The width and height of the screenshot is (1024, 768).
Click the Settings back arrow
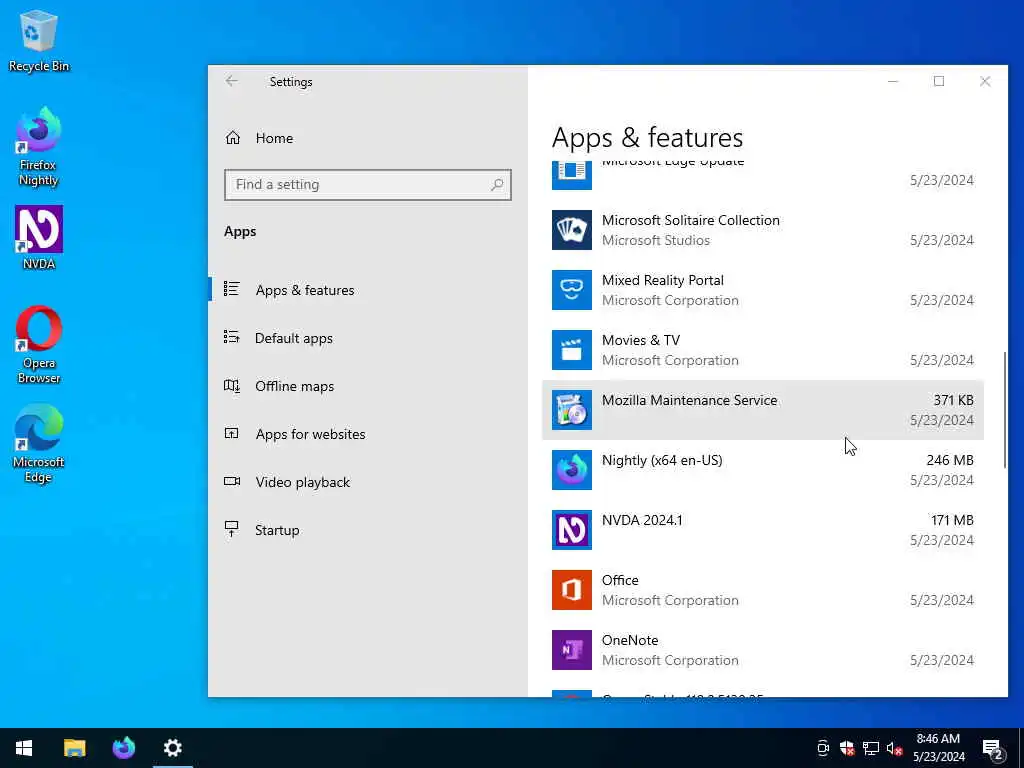coord(231,81)
